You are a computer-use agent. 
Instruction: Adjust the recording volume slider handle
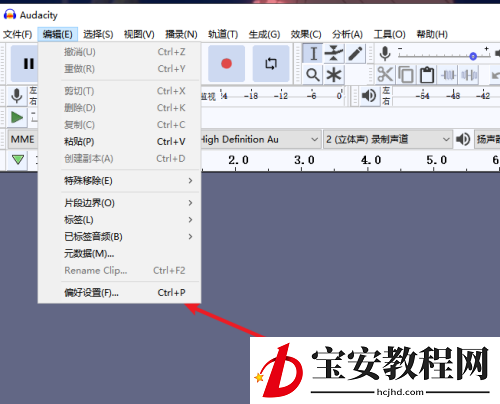(473, 56)
